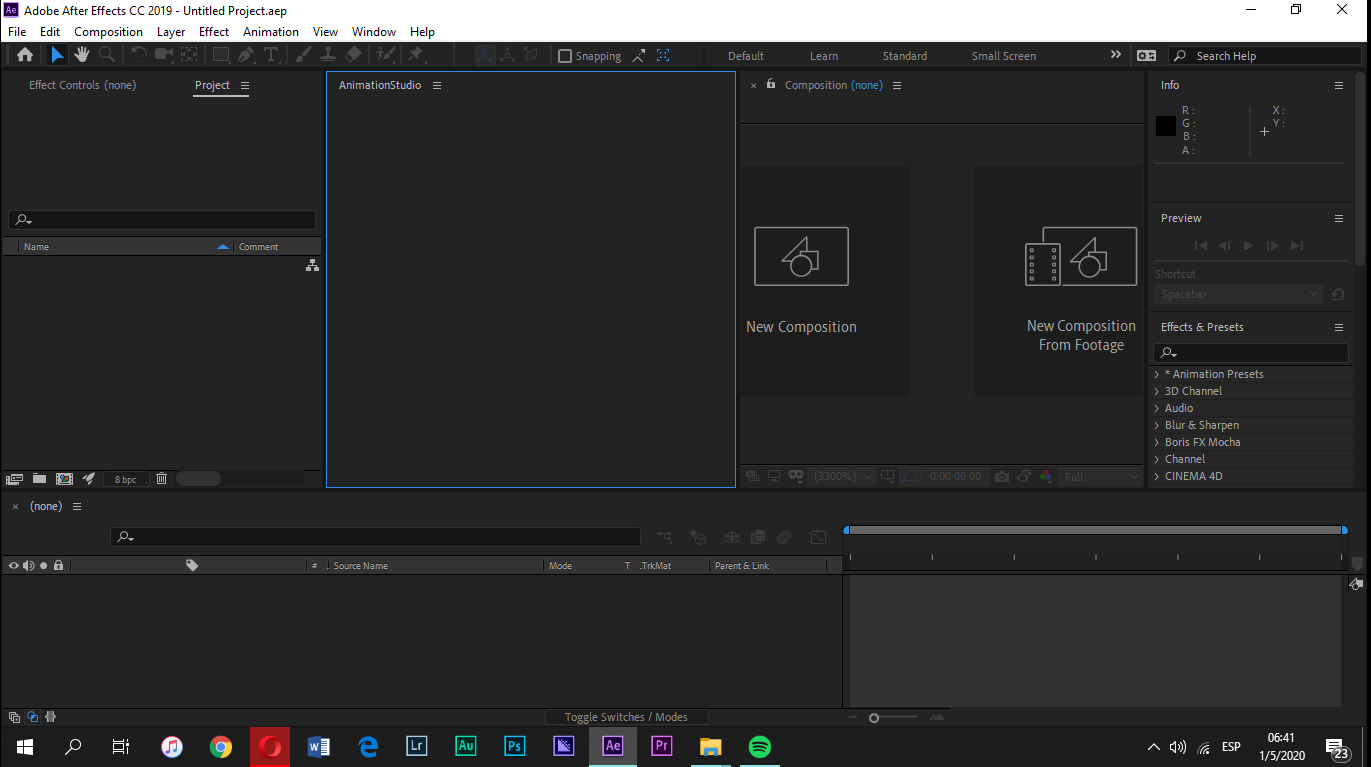1371x767 pixels.
Task: Switch to the Effect Controls tab
Action: click(82, 85)
